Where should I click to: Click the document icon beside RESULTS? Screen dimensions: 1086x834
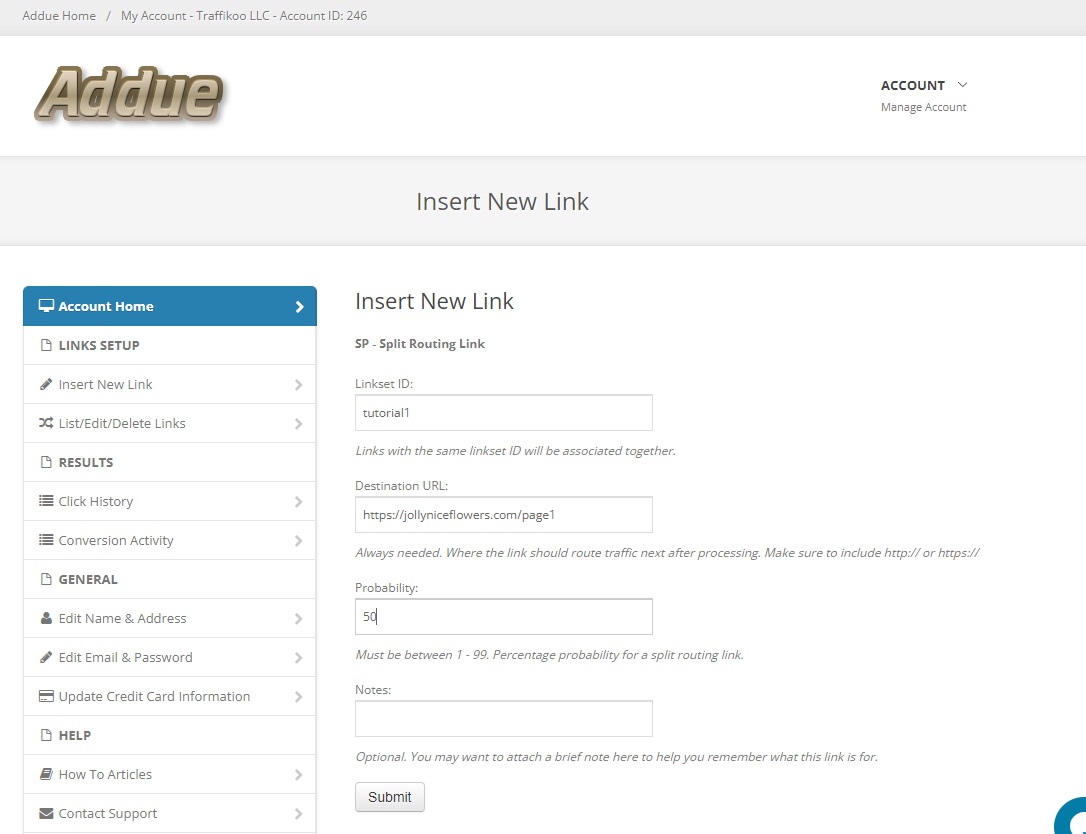pyautogui.click(x=46, y=462)
